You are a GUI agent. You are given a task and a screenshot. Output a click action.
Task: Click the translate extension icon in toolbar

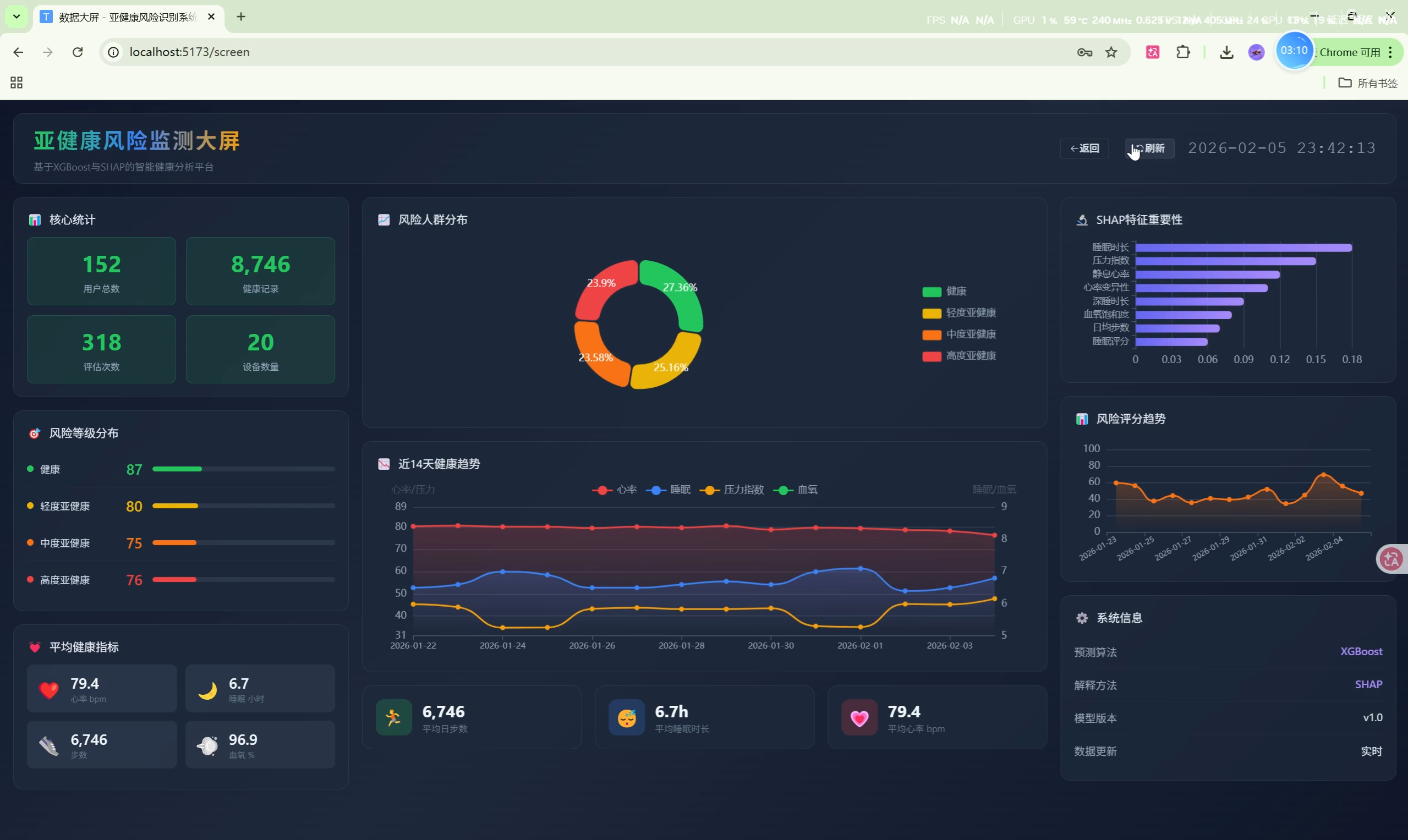pyautogui.click(x=1153, y=52)
